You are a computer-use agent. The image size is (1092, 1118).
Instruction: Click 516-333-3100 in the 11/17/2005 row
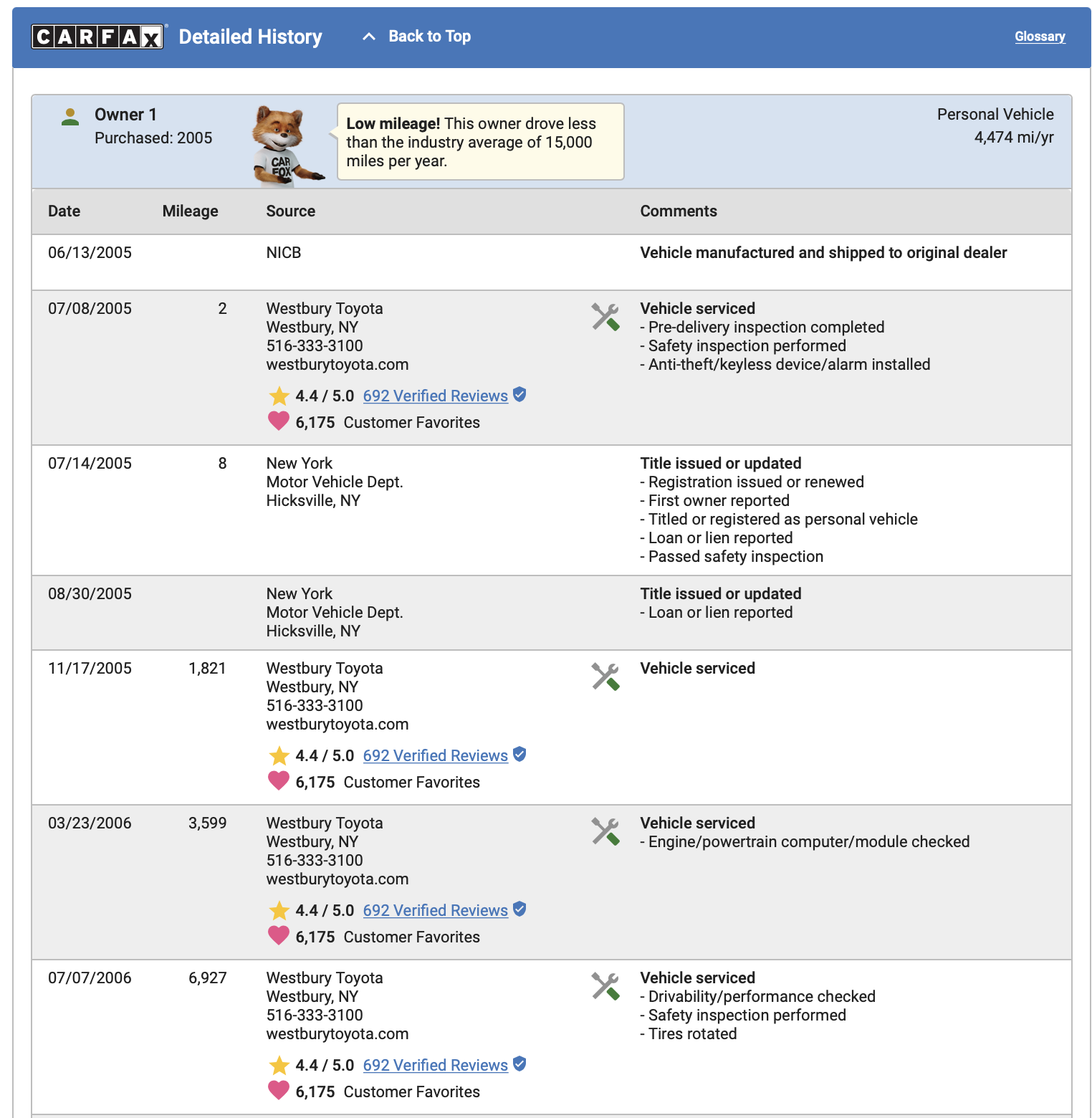coord(315,706)
